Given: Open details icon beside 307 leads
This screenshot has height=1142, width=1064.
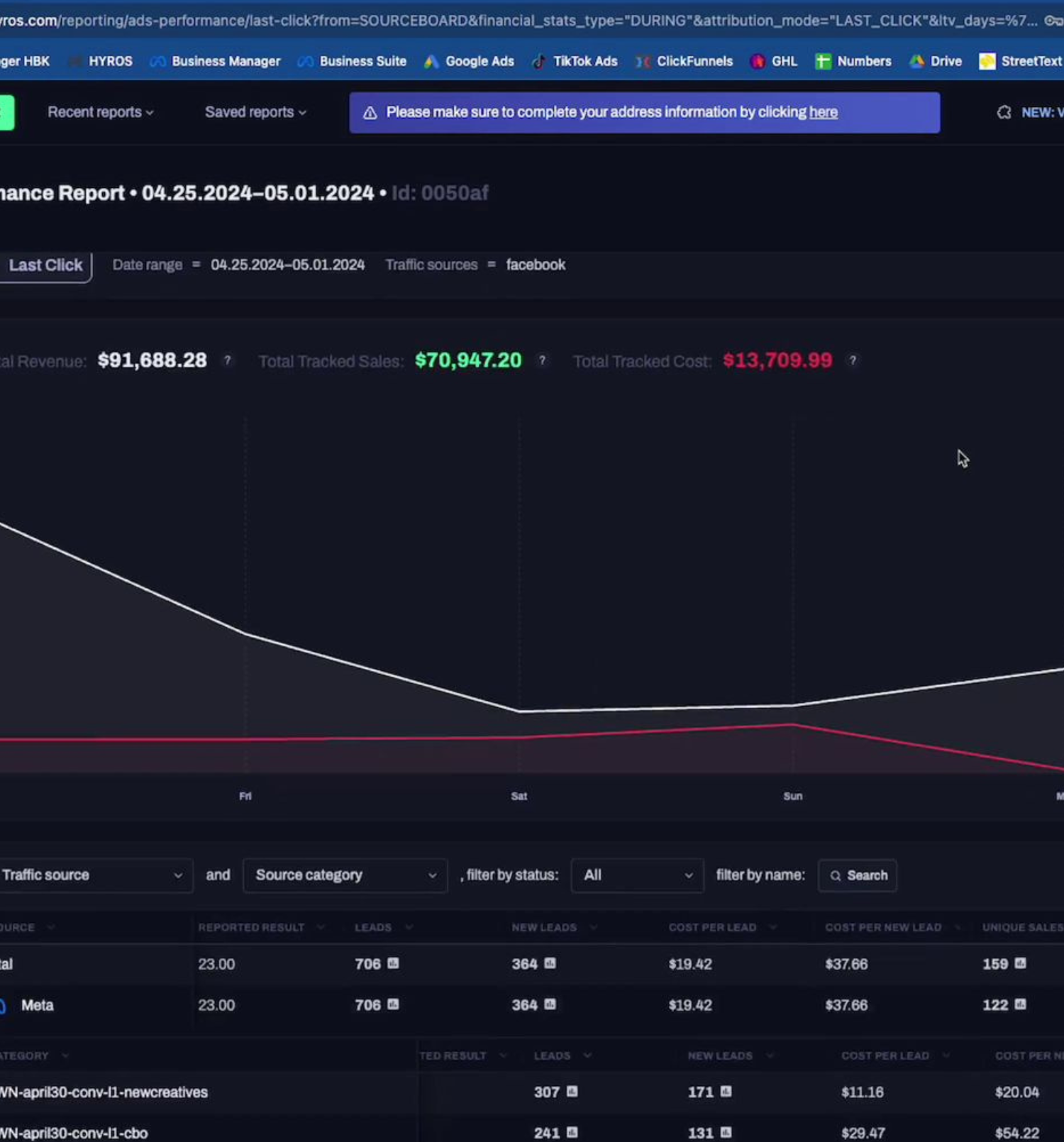Looking at the screenshot, I should click(x=572, y=1091).
